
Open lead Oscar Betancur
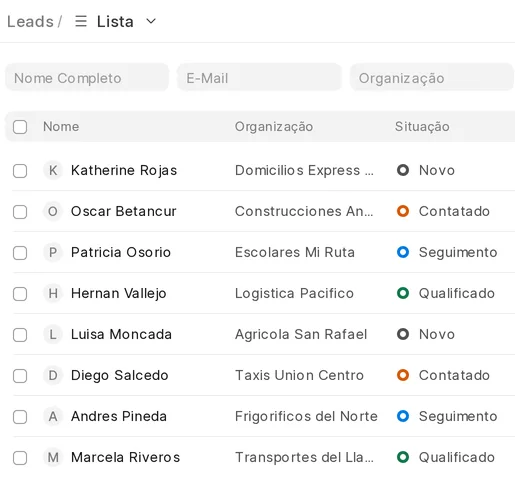pos(123,211)
